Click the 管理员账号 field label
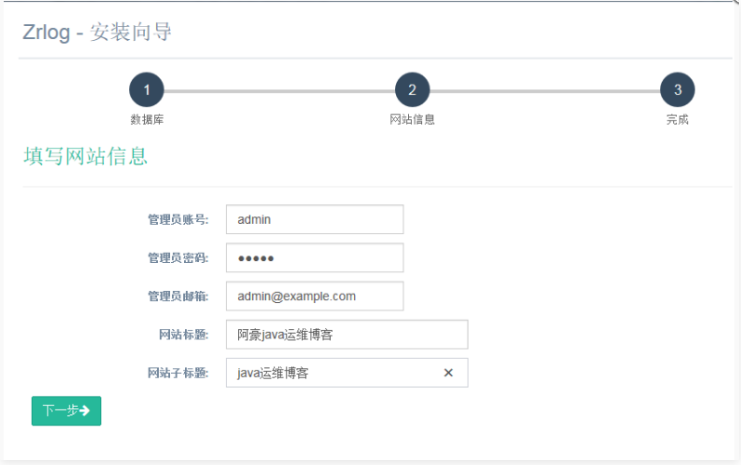This screenshot has height=465, width=741. (x=177, y=220)
